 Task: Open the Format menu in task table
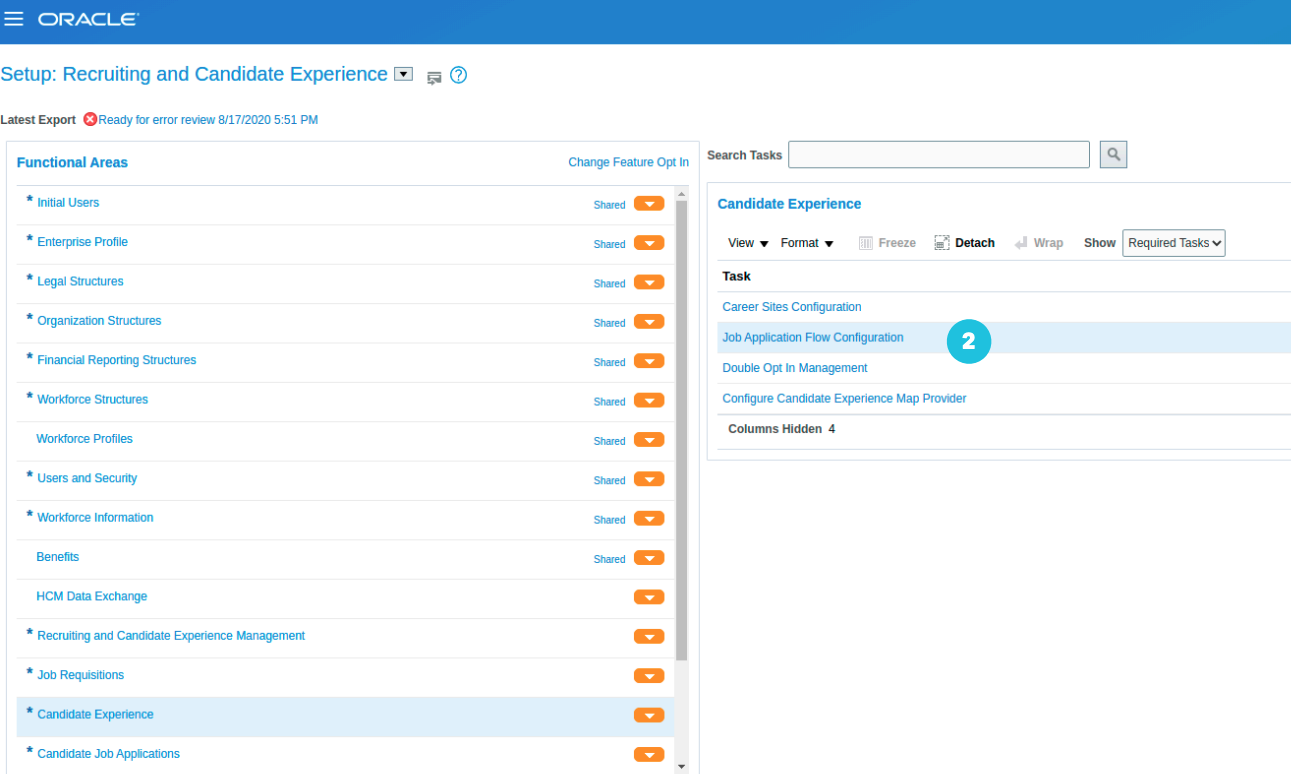click(x=807, y=243)
